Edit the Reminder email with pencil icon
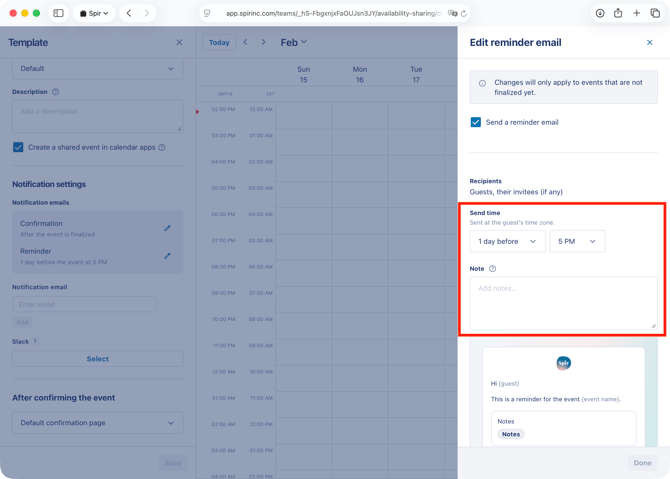Screen dimensions: 670x479 tap(167, 256)
